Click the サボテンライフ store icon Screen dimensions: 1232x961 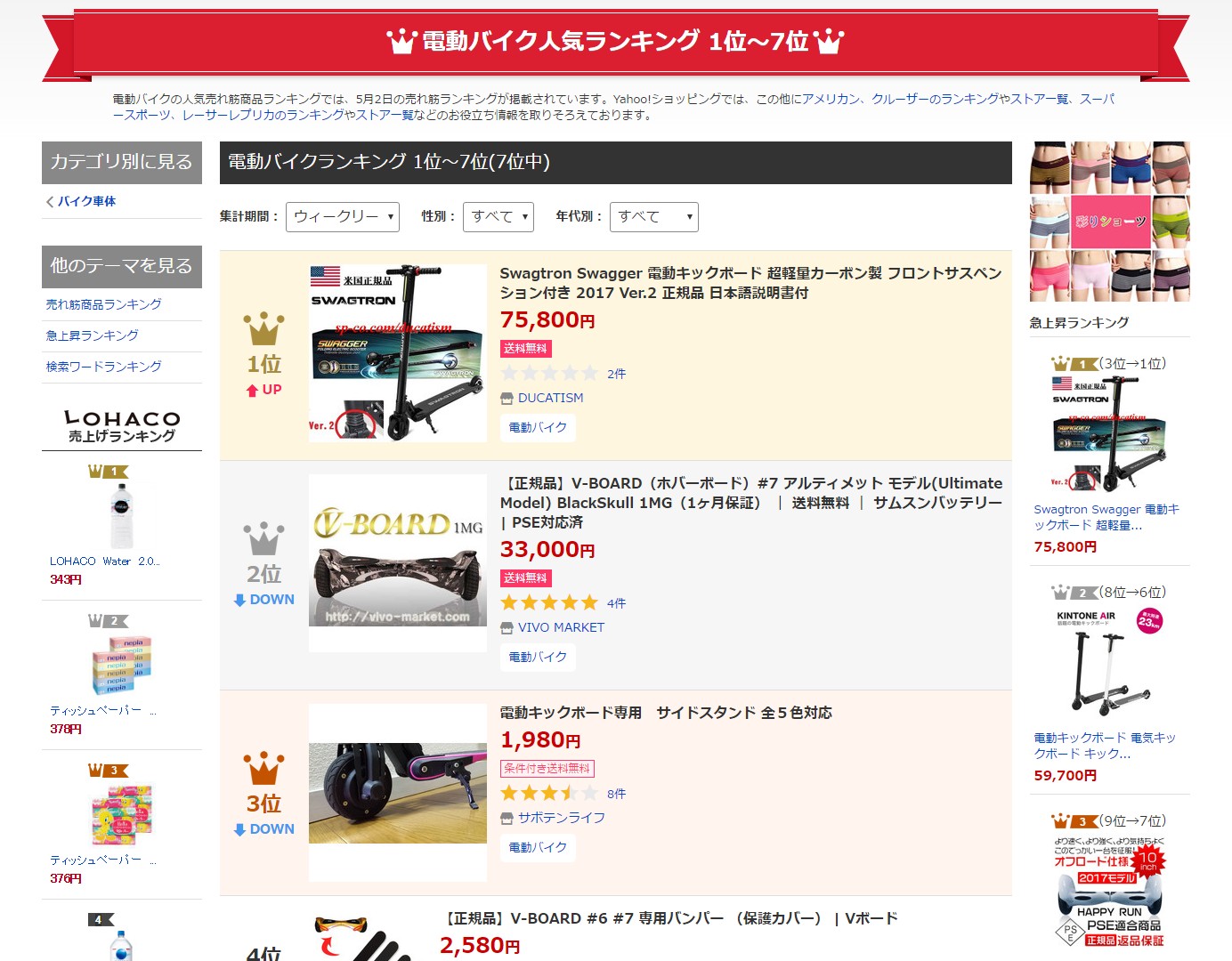coord(507,819)
